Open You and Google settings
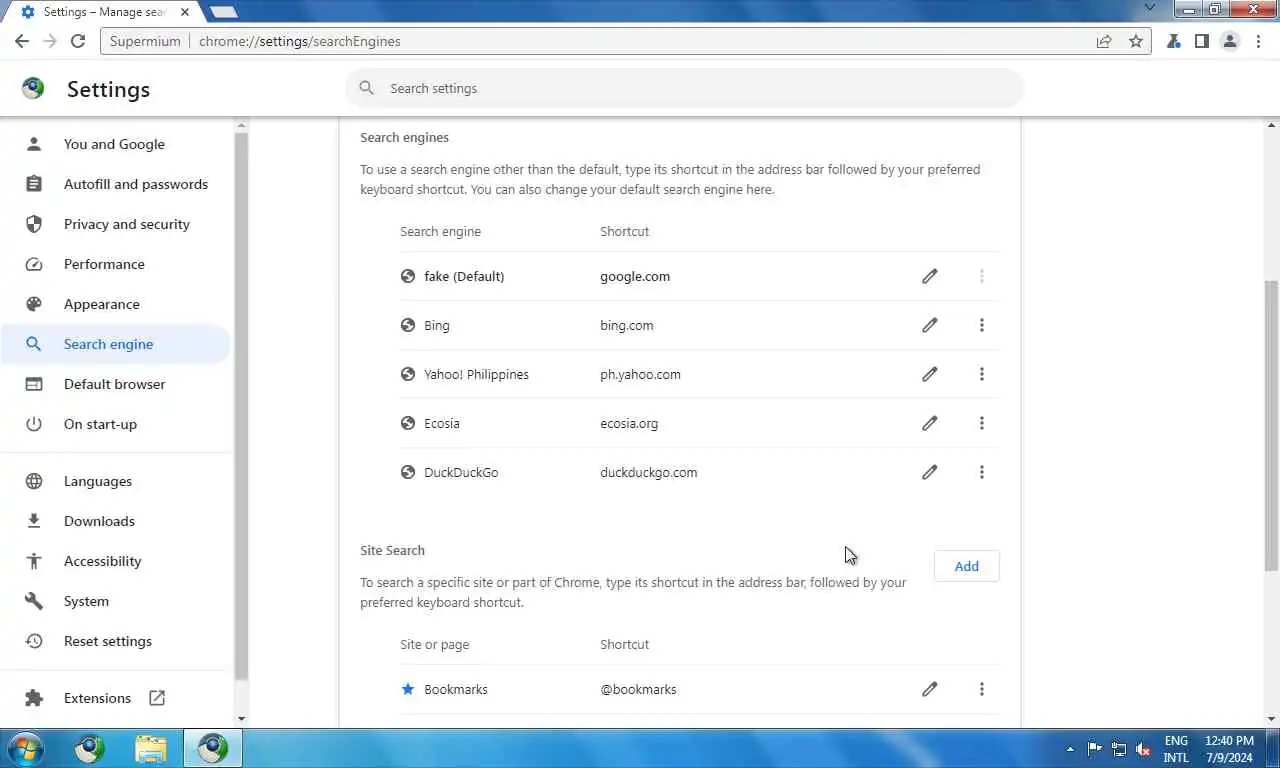The width and height of the screenshot is (1280, 768). click(x=115, y=144)
